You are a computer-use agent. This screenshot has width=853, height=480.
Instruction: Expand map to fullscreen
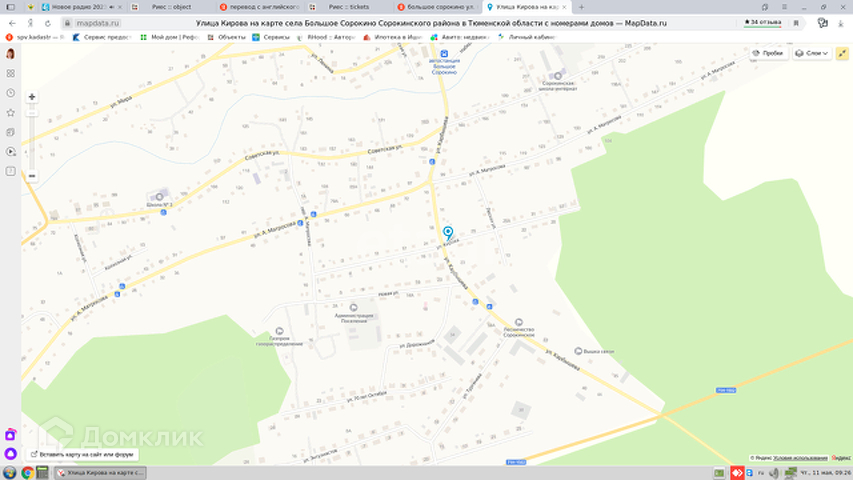(842, 53)
